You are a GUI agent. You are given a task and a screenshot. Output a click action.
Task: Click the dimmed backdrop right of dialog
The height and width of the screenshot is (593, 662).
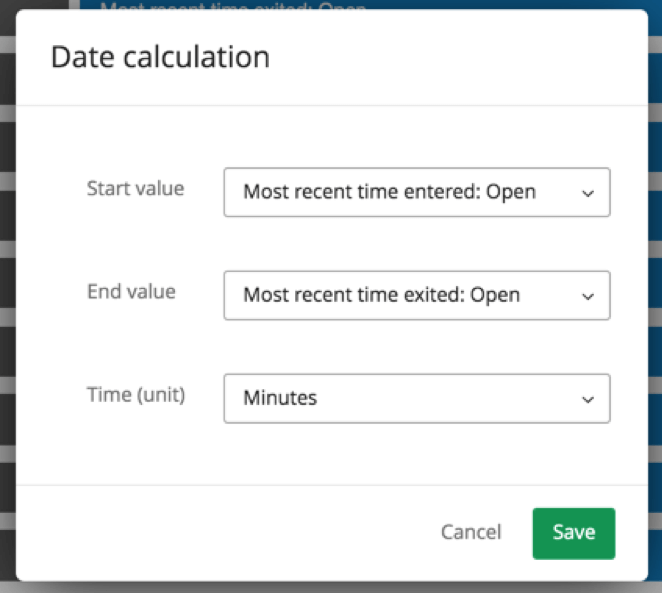click(x=655, y=300)
